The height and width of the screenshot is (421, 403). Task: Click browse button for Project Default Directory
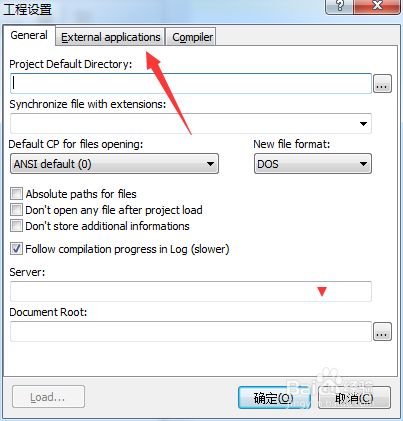382,84
